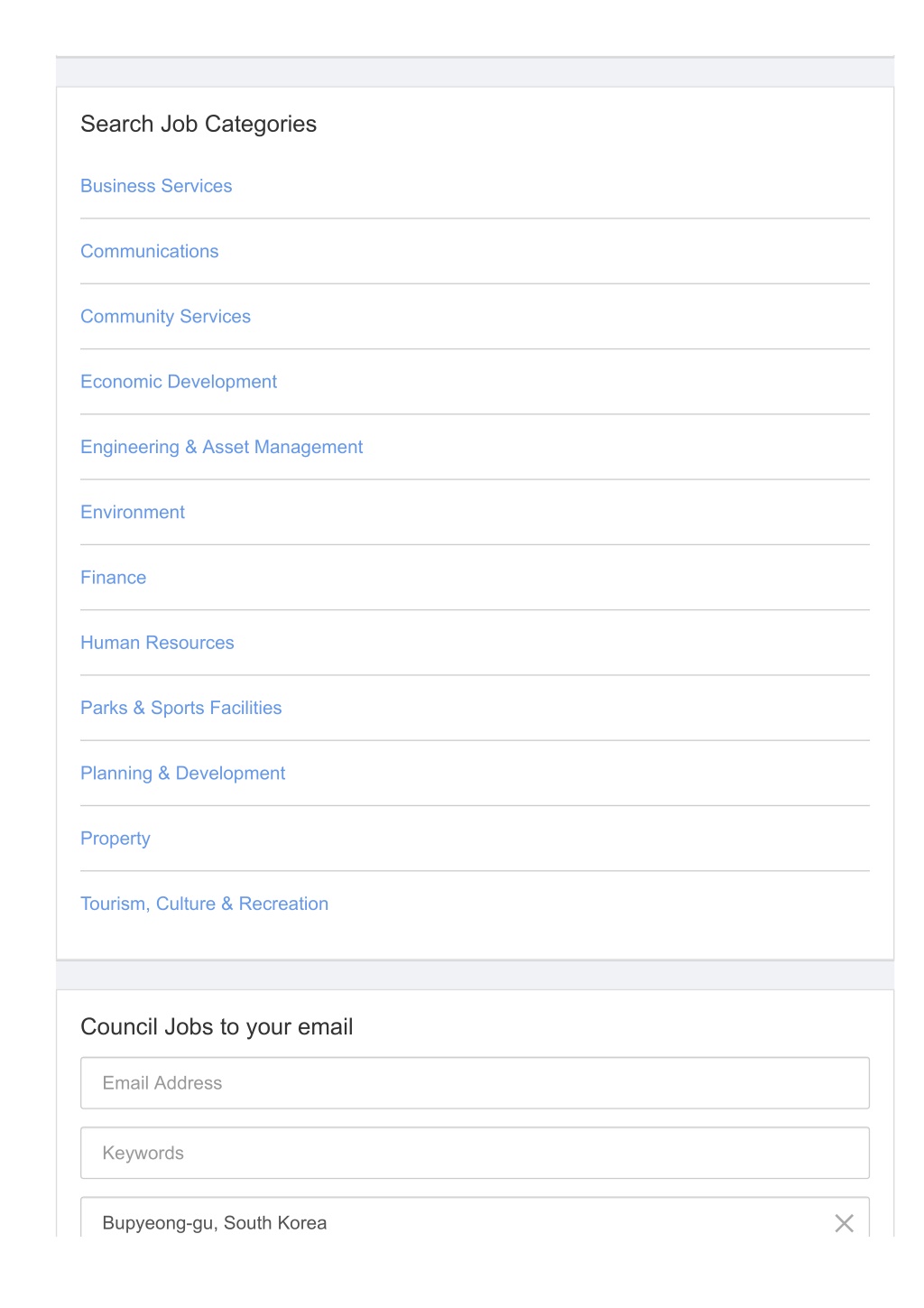Open Planning & Development category

coord(182,774)
